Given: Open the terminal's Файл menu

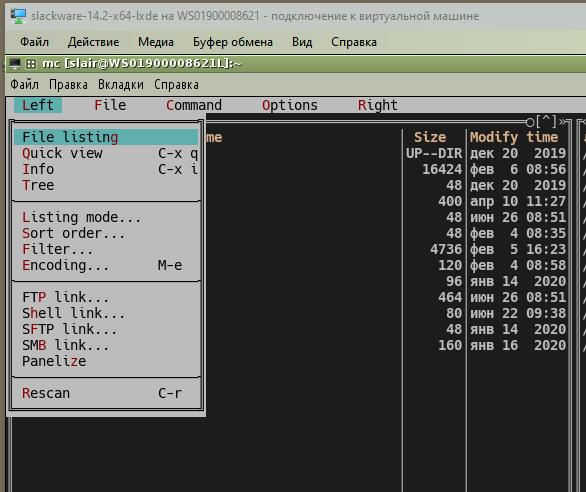Looking at the screenshot, I should (24, 84).
